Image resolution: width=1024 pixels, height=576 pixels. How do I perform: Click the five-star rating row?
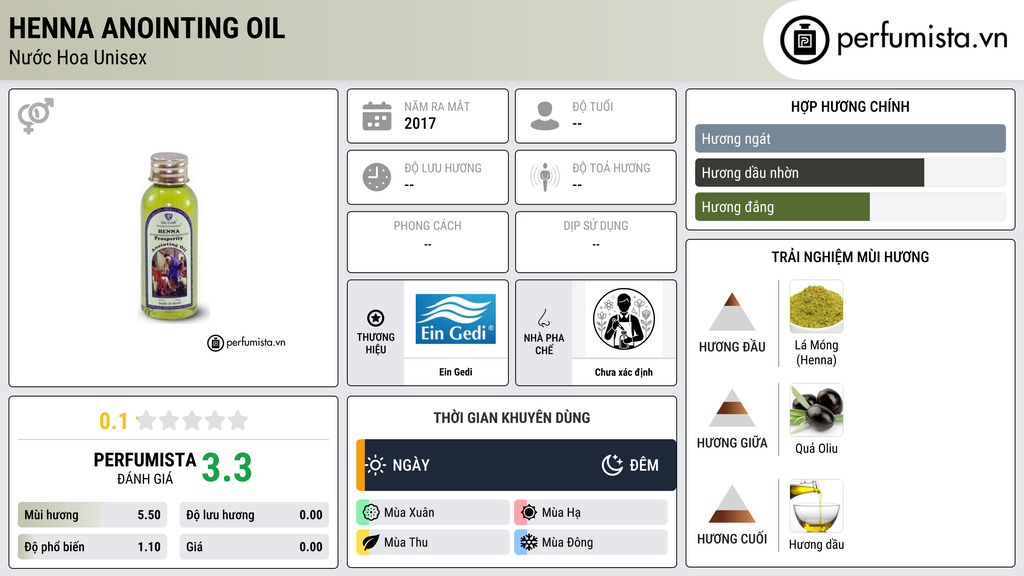192,420
